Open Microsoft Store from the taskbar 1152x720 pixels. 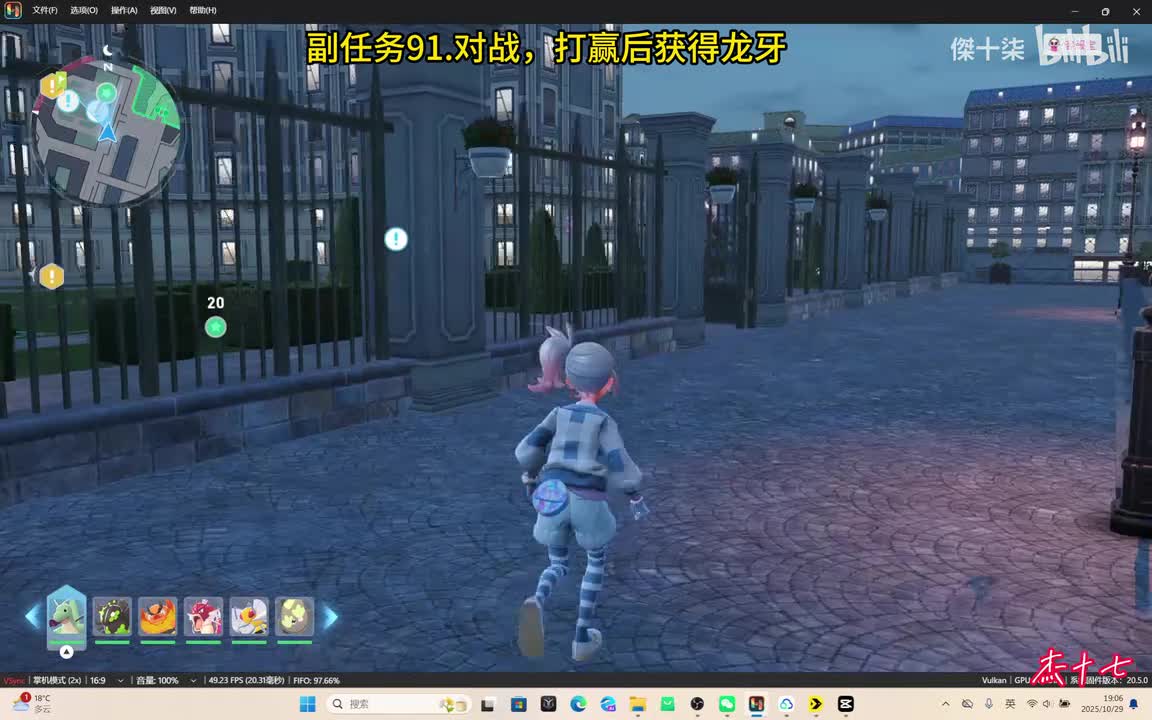[x=519, y=704]
